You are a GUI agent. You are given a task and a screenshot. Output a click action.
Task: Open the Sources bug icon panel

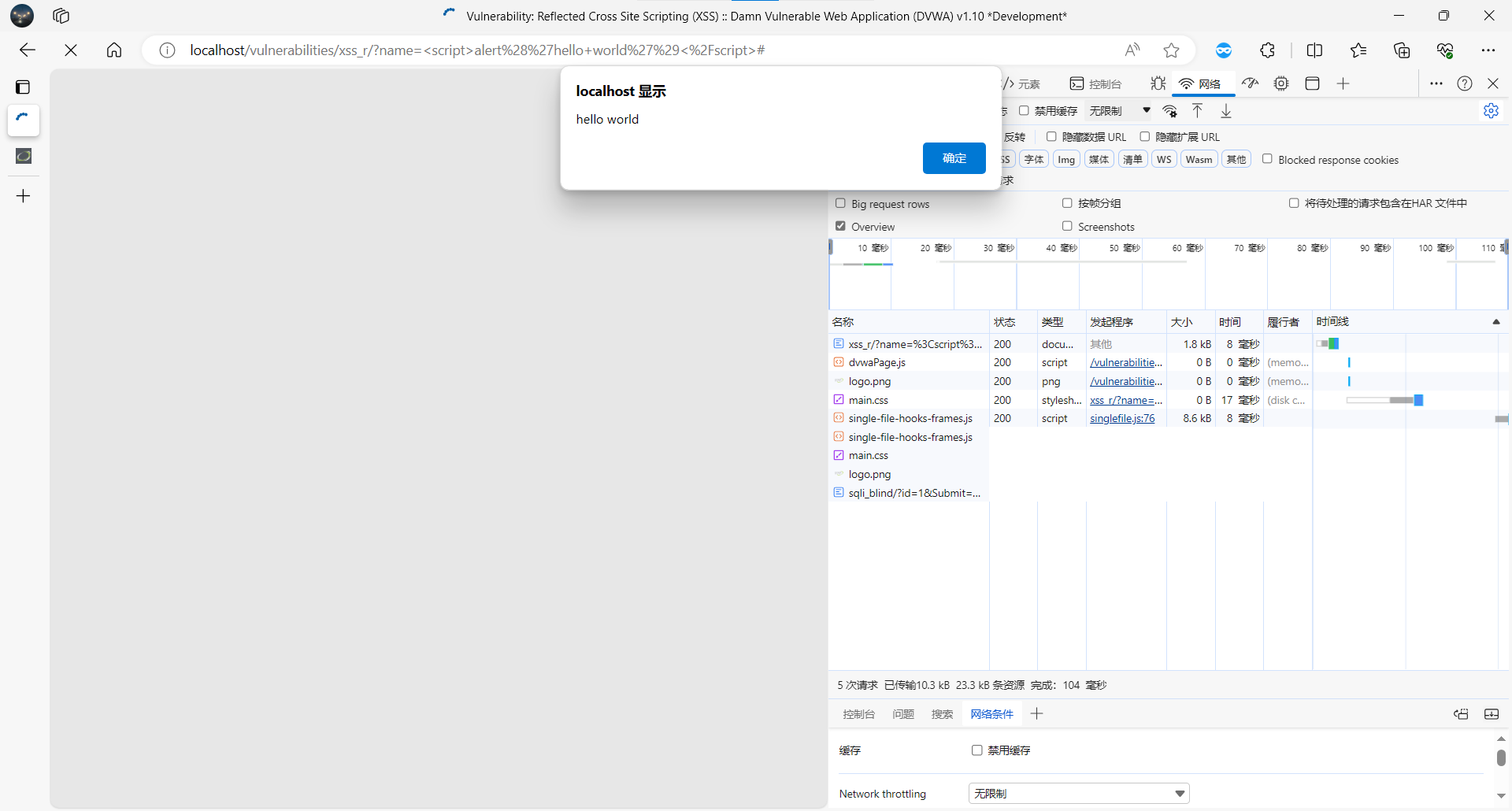click(x=1158, y=83)
